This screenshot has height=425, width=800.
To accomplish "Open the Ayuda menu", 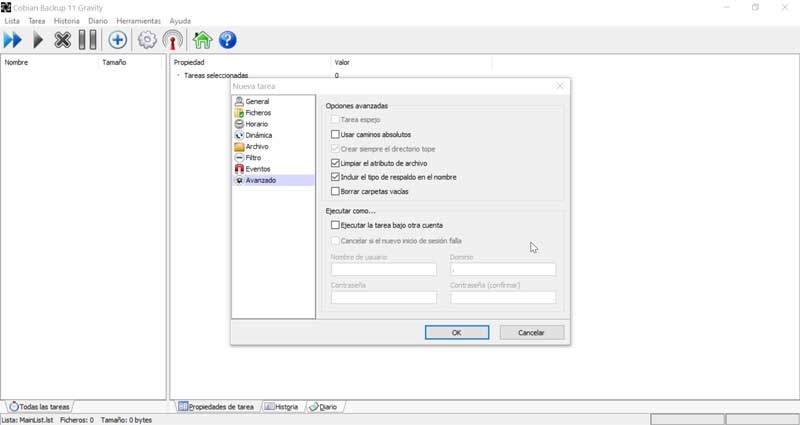I will pyautogui.click(x=180, y=21).
